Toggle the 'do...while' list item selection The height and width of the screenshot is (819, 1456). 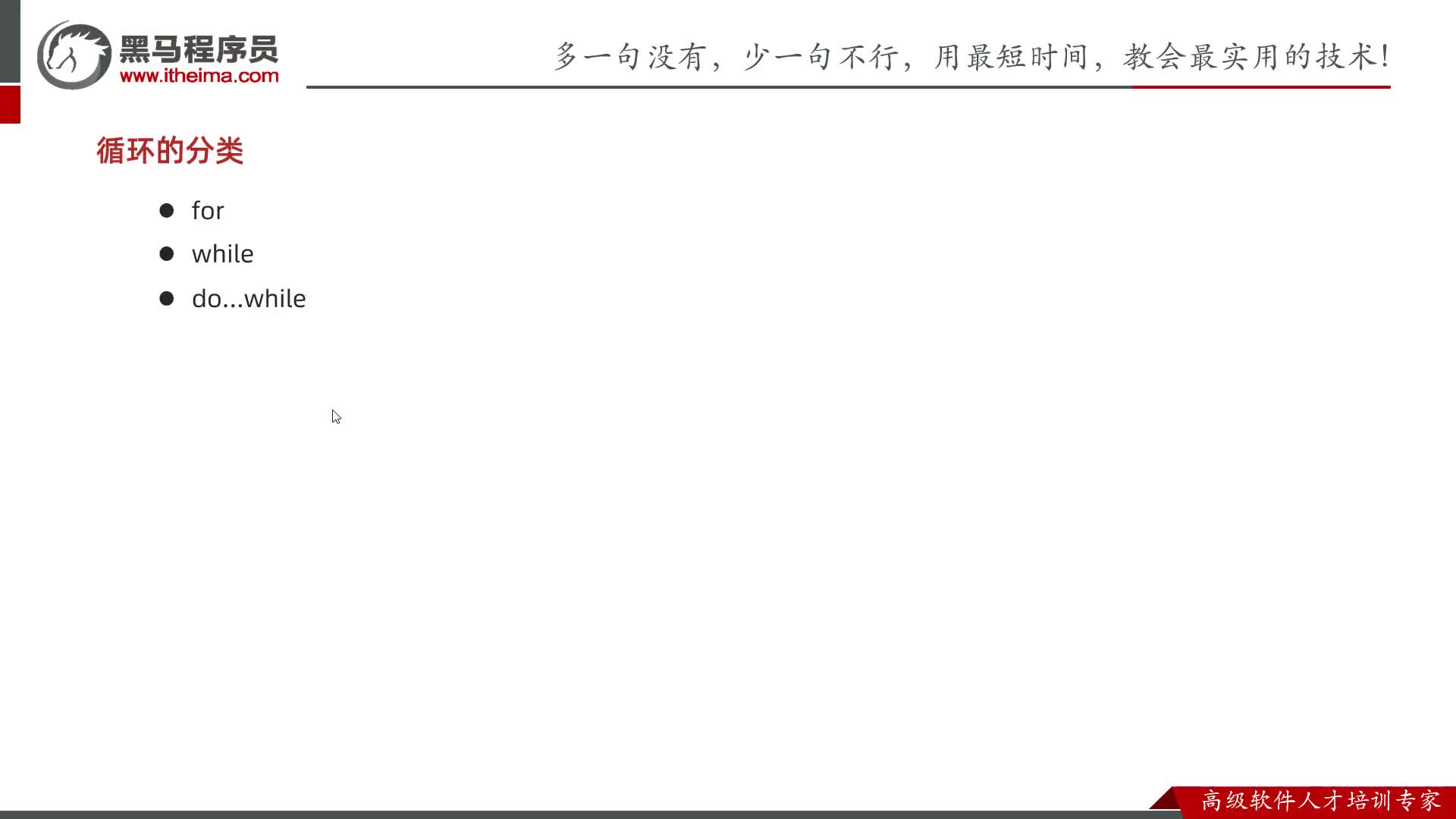coord(247,298)
